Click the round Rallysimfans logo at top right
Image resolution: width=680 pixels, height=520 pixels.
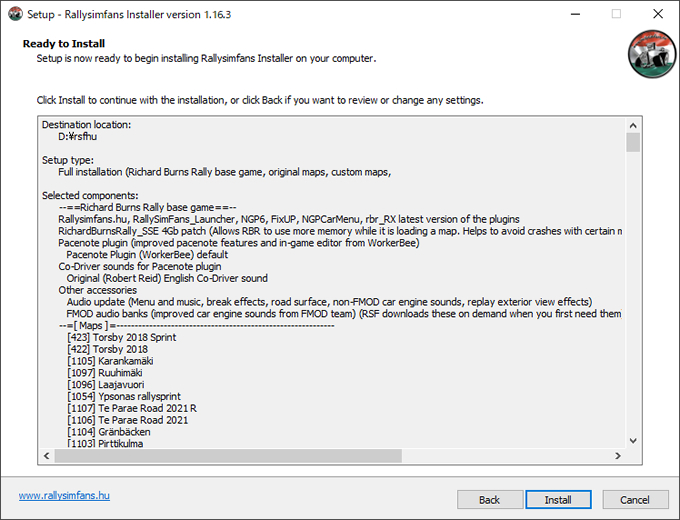652,54
